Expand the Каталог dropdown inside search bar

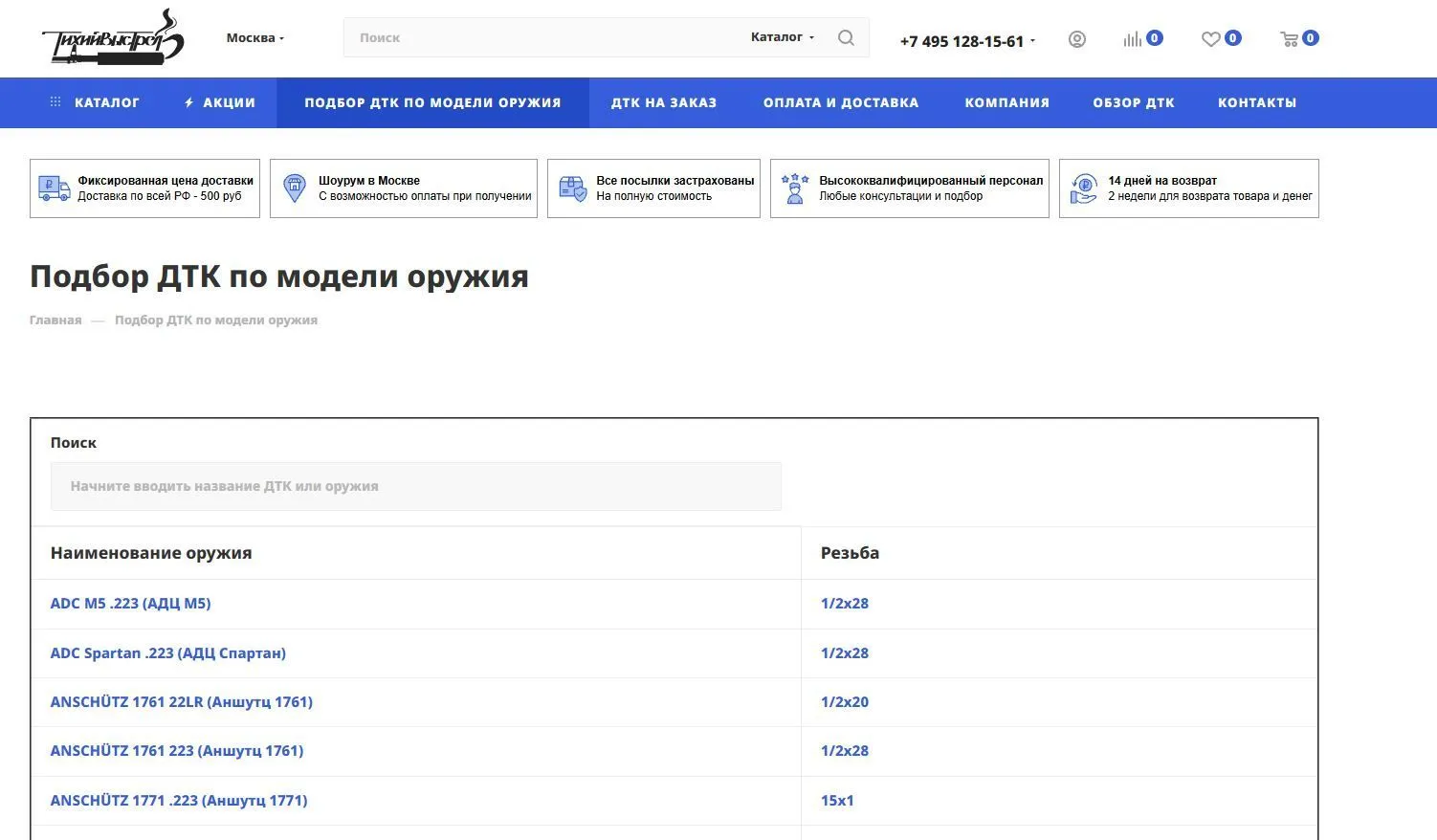(782, 37)
